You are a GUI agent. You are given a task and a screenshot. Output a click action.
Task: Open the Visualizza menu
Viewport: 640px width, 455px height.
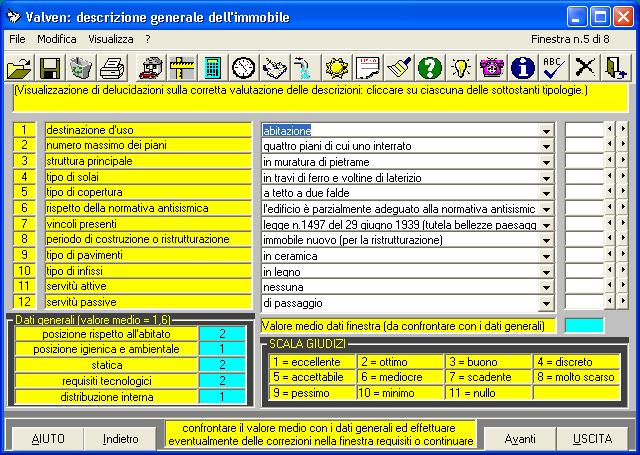pyautogui.click(x=110, y=39)
